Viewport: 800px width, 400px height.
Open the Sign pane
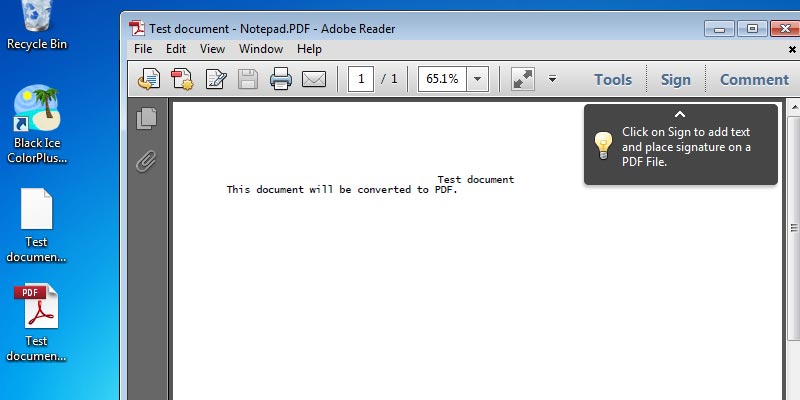[x=676, y=79]
